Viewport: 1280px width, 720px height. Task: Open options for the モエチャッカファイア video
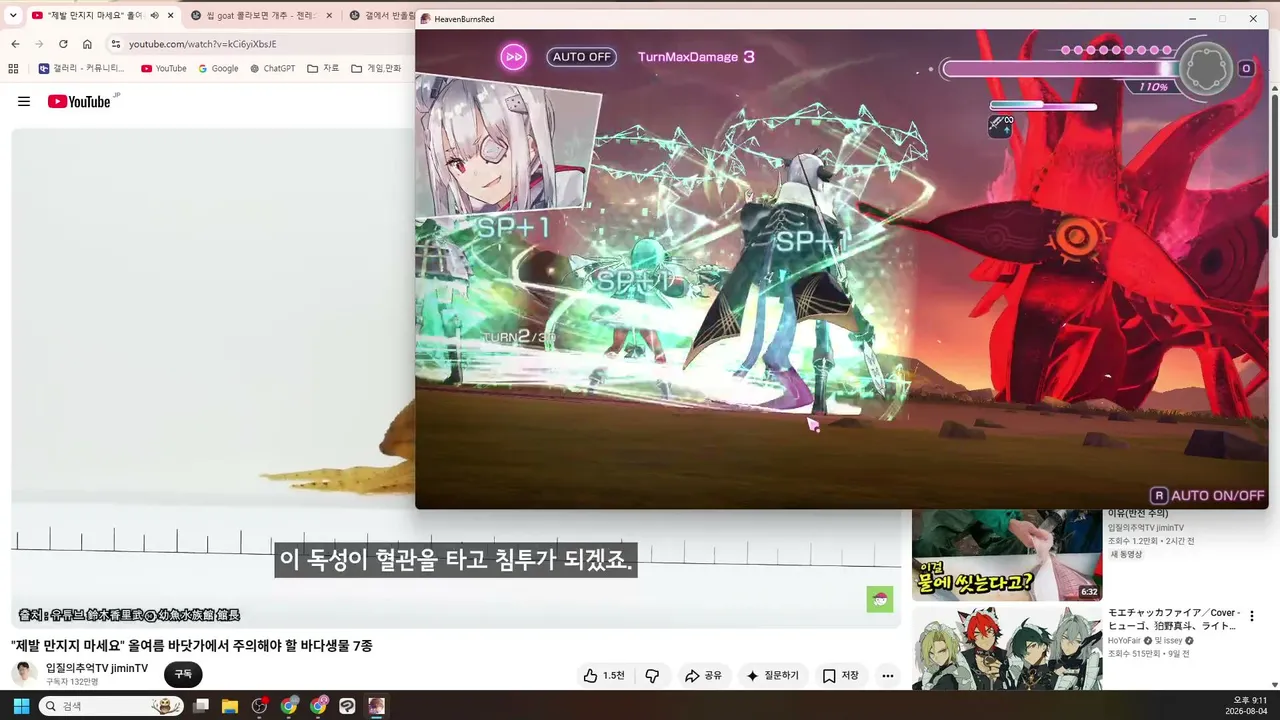pos(1251,616)
